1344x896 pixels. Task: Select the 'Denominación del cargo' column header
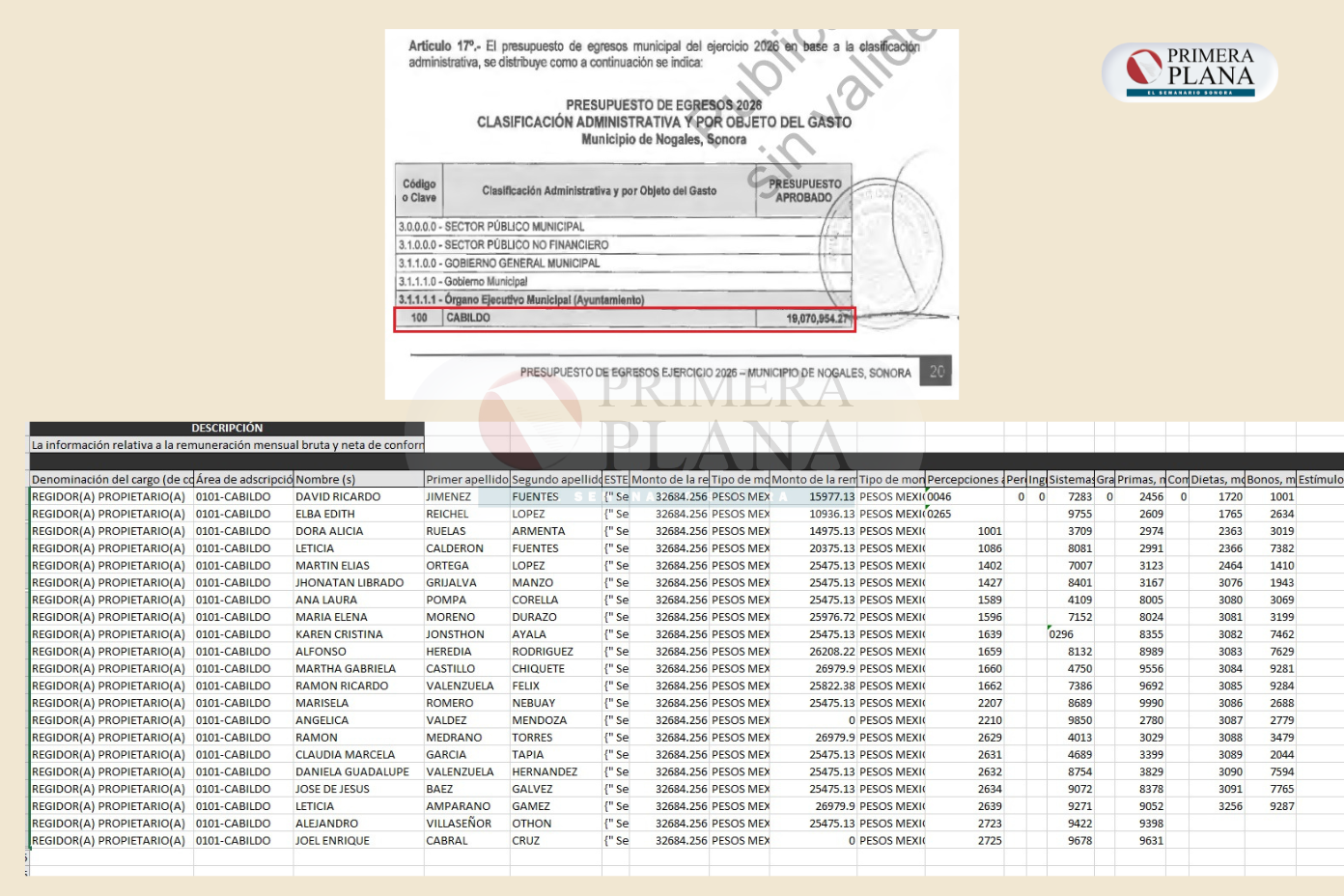(111, 479)
